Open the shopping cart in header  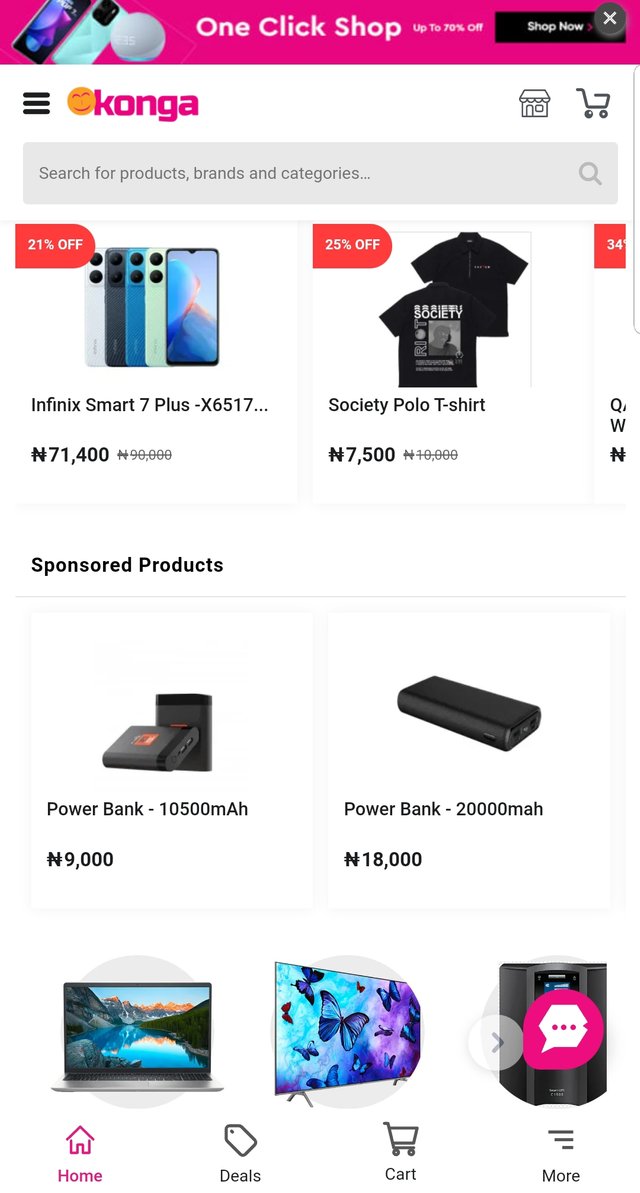tap(593, 103)
